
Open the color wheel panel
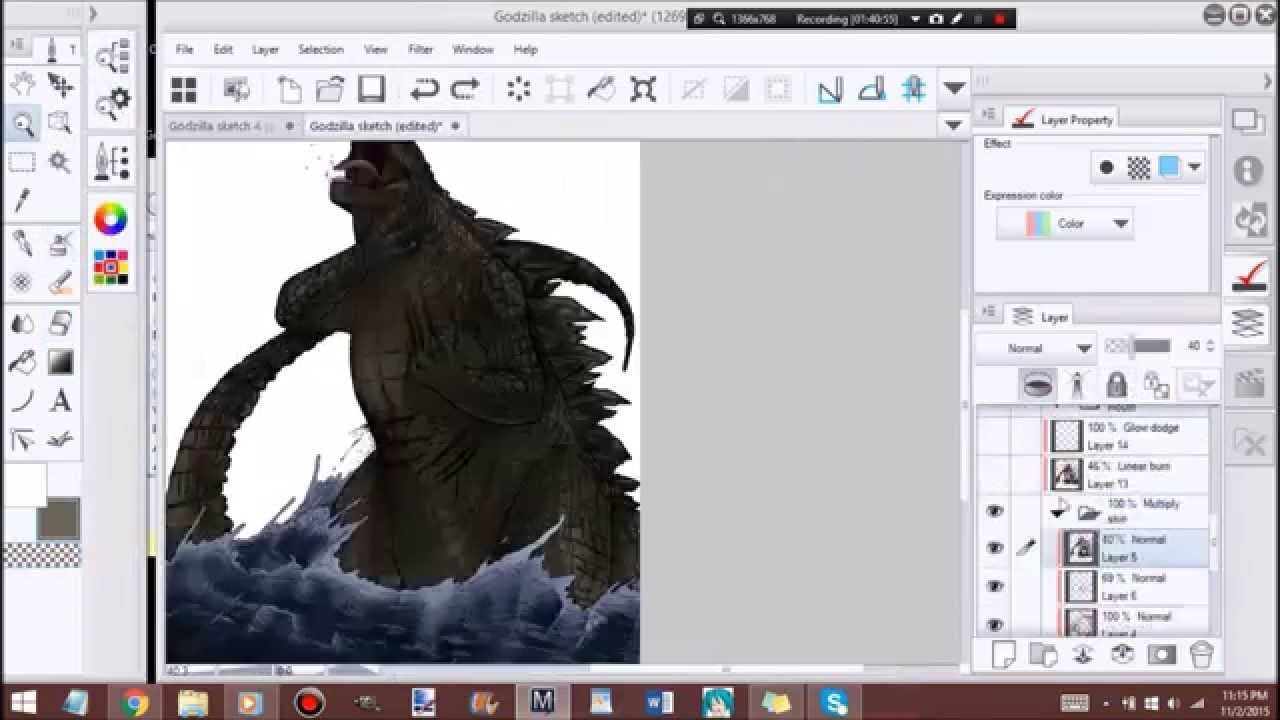111,218
